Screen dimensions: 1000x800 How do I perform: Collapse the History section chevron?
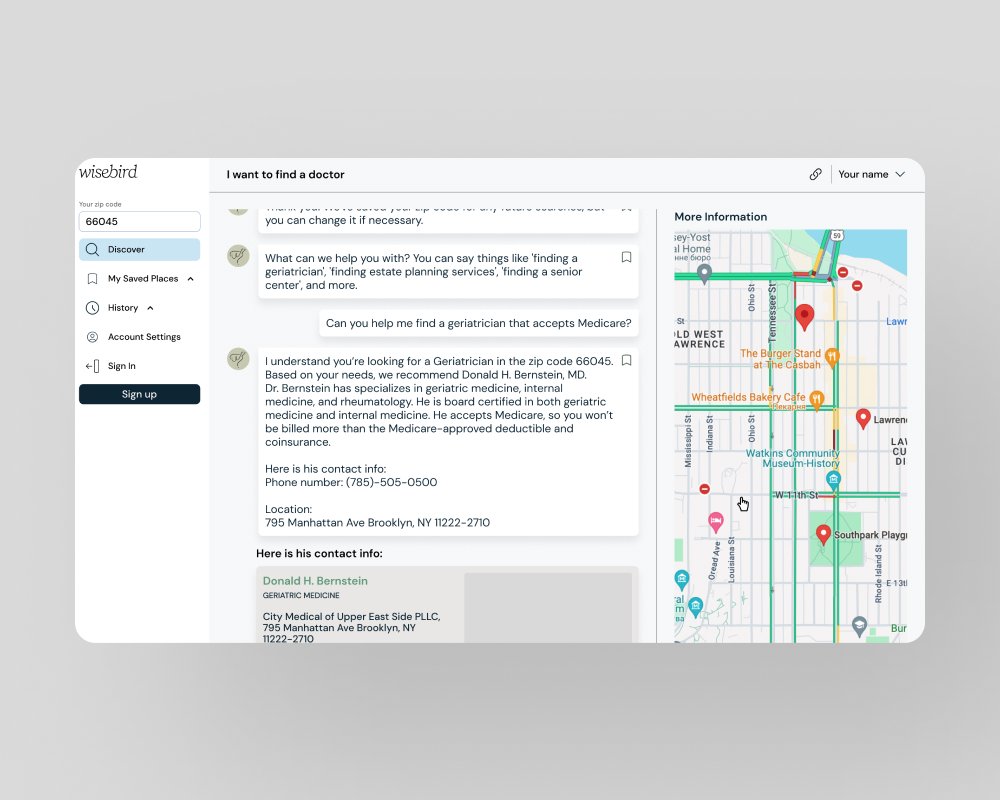pyautogui.click(x=150, y=308)
